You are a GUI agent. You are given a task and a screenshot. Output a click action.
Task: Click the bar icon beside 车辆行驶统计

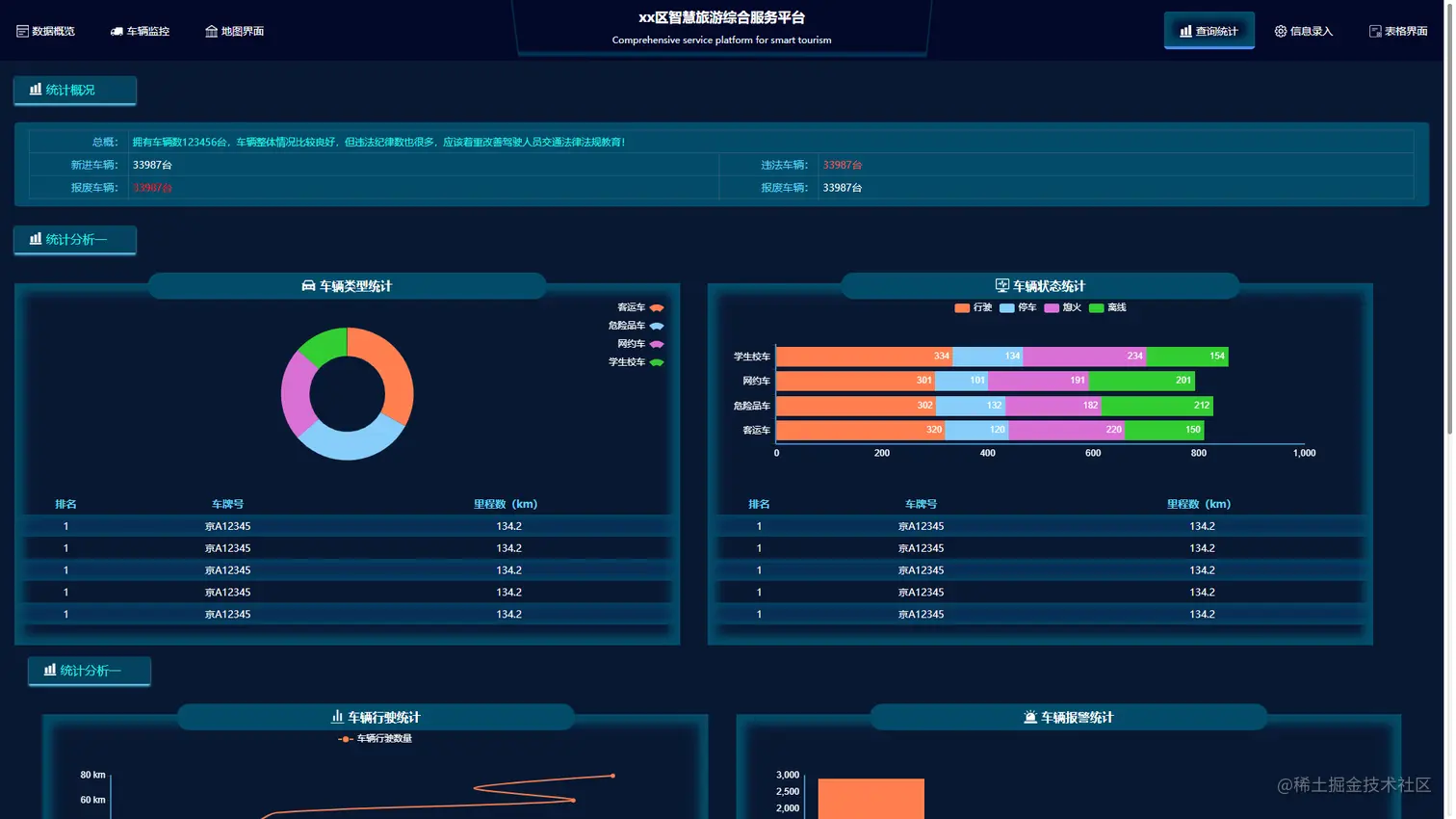pos(337,717)
